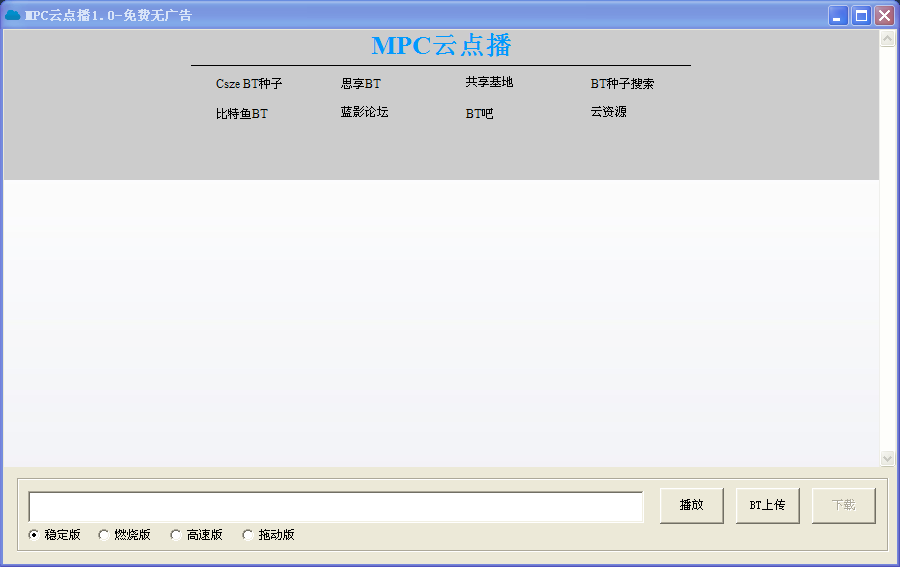Switch to the 高速版 radio option
This screenshot has width=900, height=567.
pyautogui.click(x=176, y=535)
